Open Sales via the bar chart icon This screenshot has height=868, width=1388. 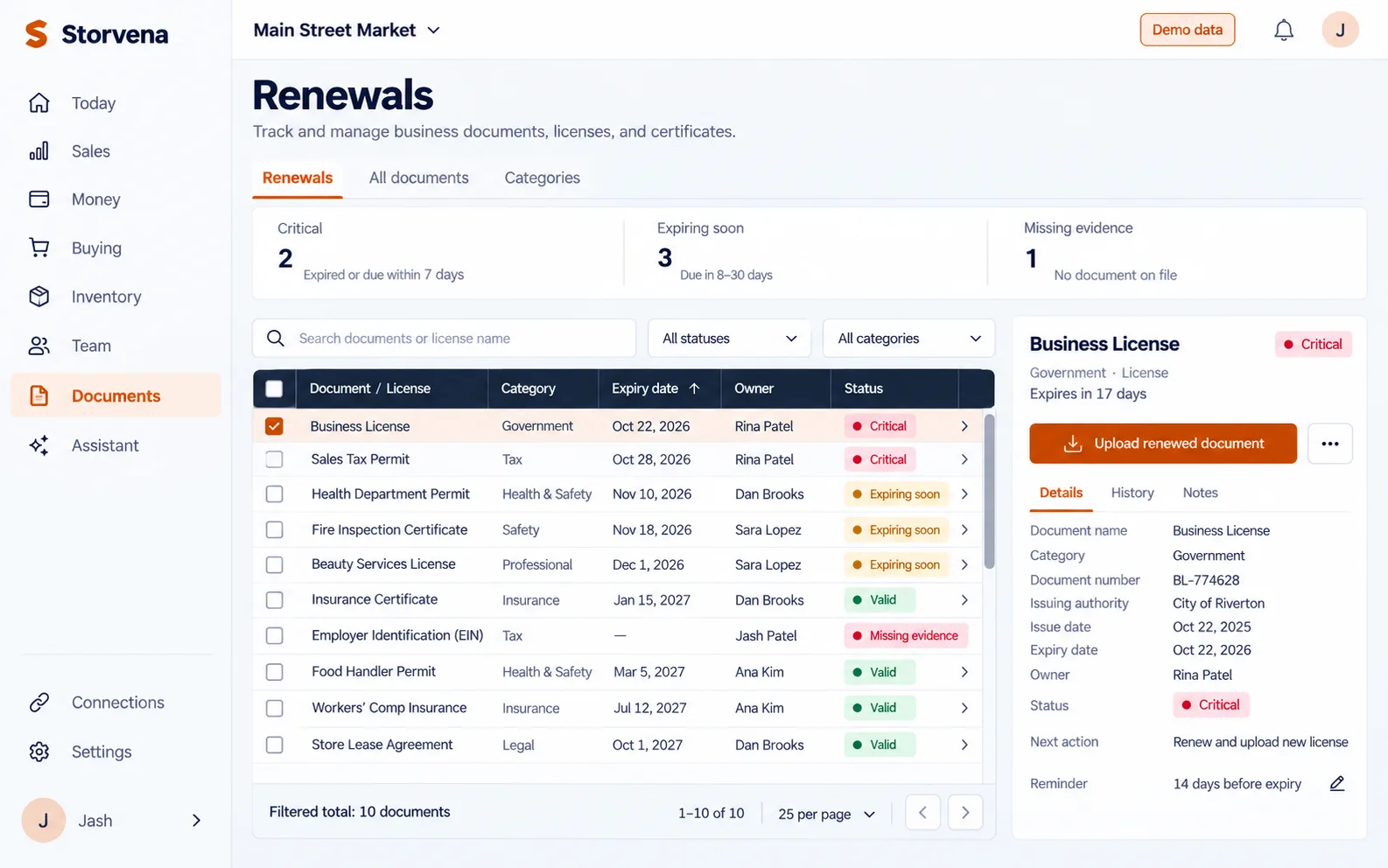pos(39,151)
